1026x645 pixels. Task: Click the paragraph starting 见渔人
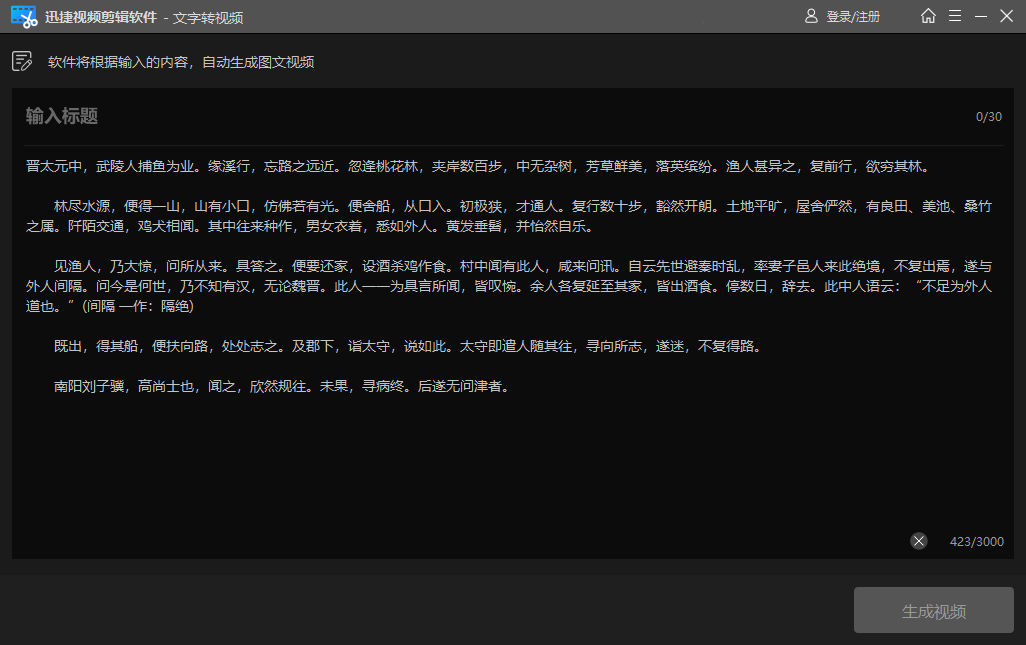(509, 287)
